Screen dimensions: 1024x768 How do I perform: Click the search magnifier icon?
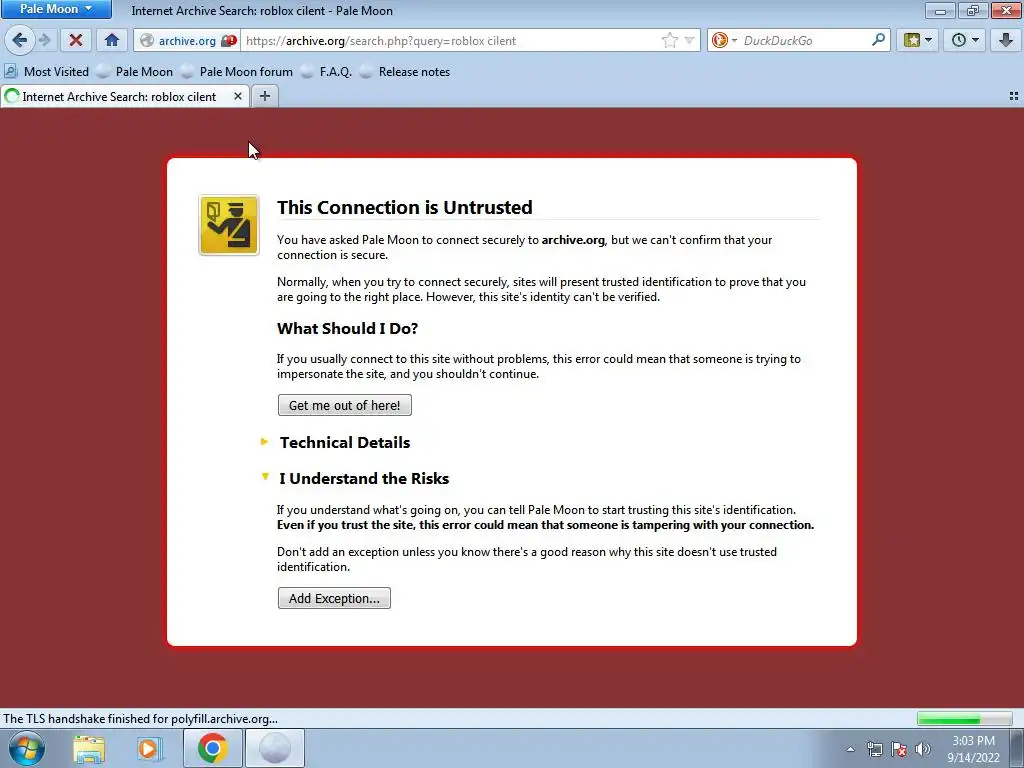coord(878,40)
